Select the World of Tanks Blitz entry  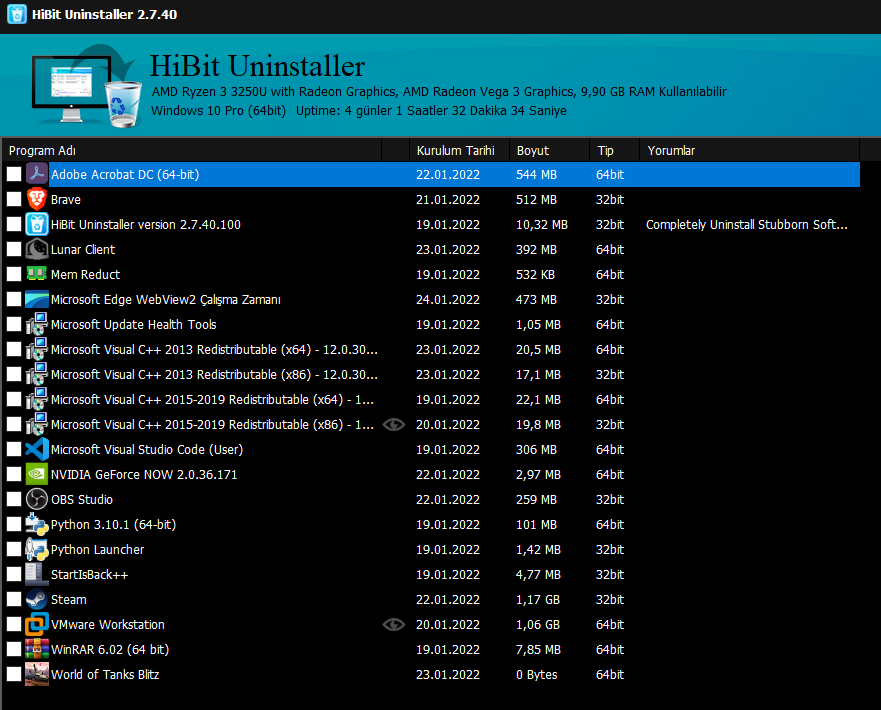(105, 674)
